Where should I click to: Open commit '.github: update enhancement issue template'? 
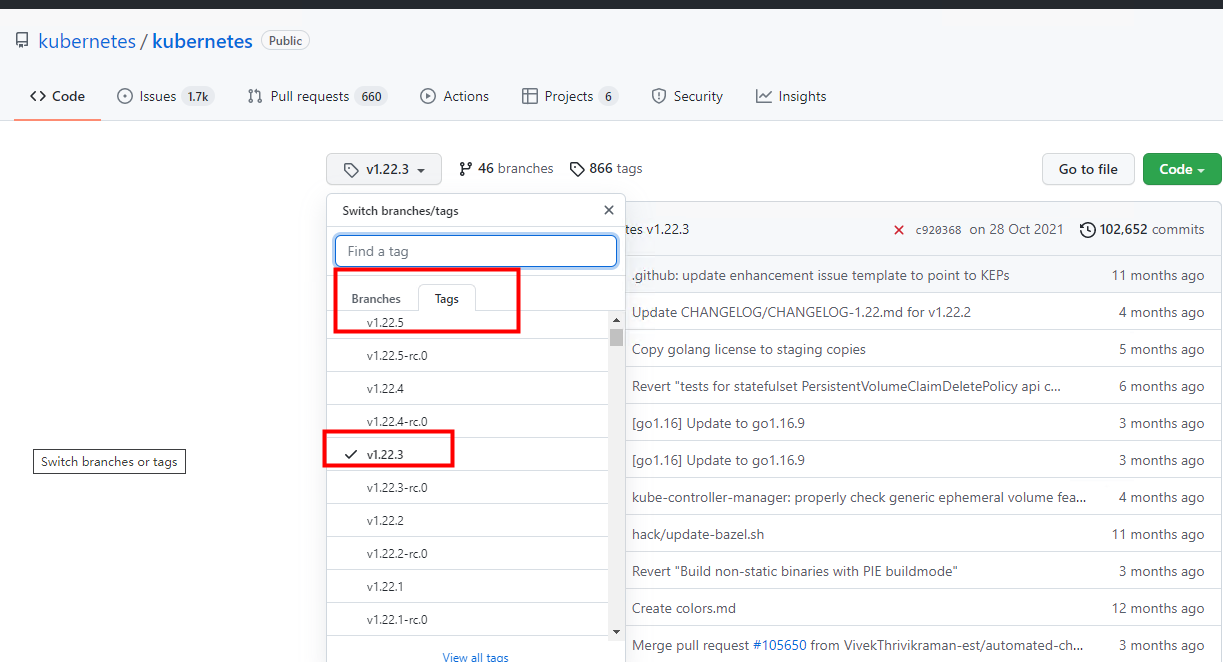point(820,275)
